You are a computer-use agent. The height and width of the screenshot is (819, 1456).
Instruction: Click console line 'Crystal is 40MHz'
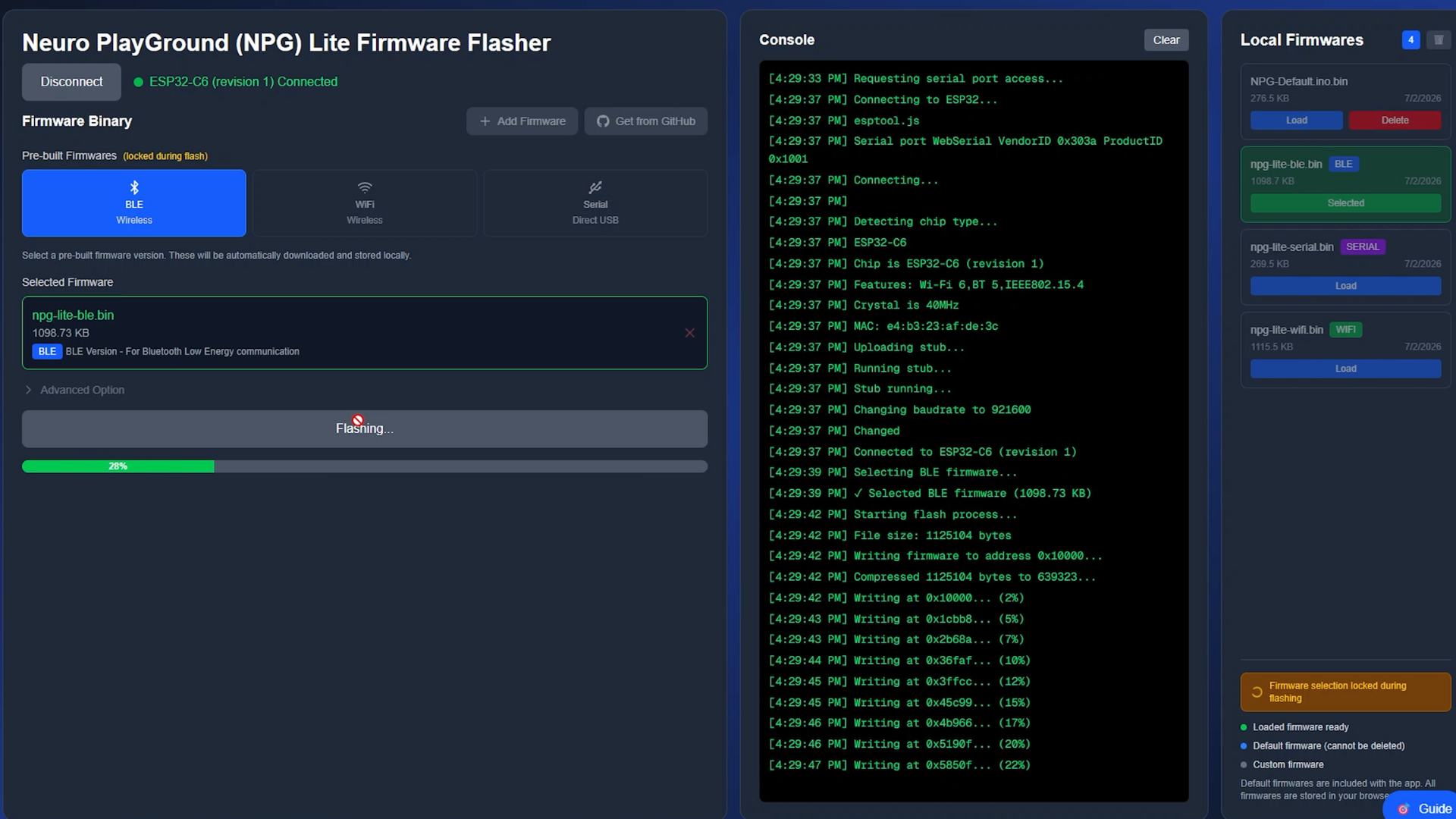click(x=864, y=306)
